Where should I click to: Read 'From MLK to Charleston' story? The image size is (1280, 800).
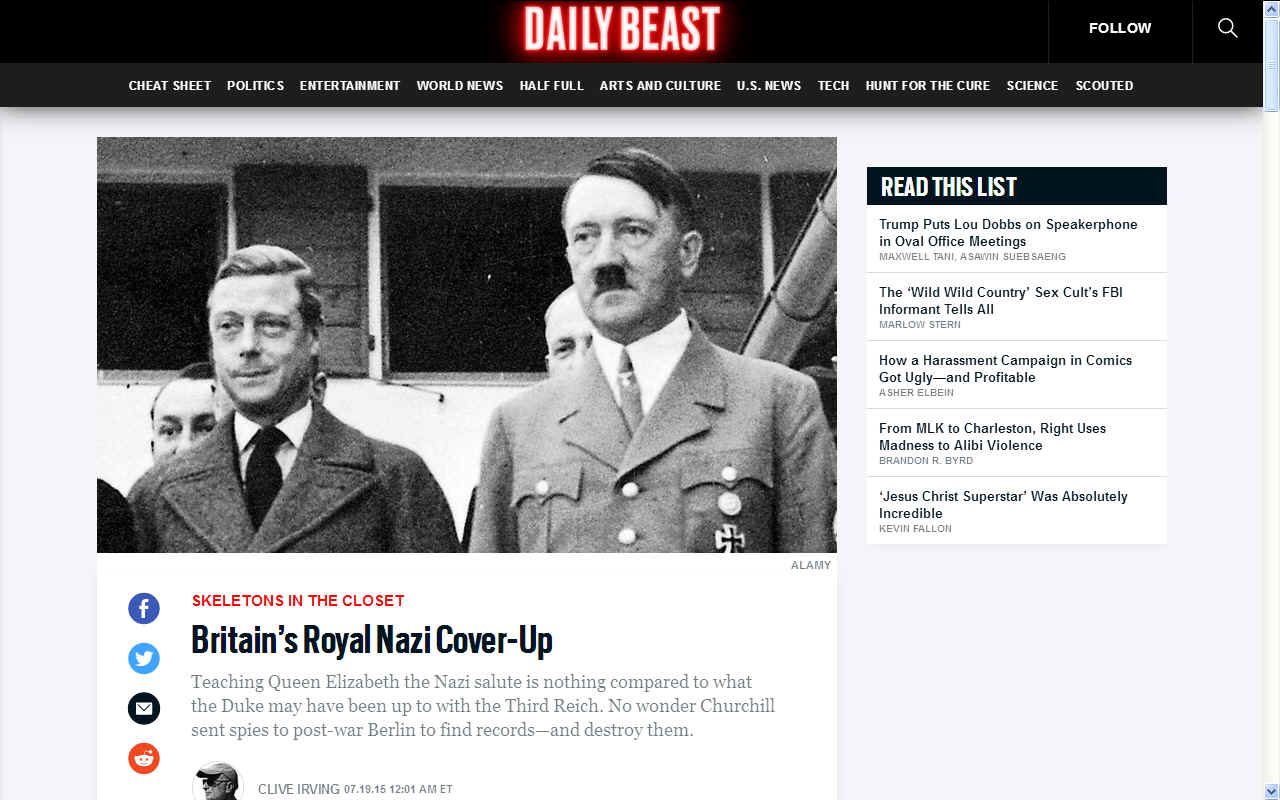coord(992,437)
